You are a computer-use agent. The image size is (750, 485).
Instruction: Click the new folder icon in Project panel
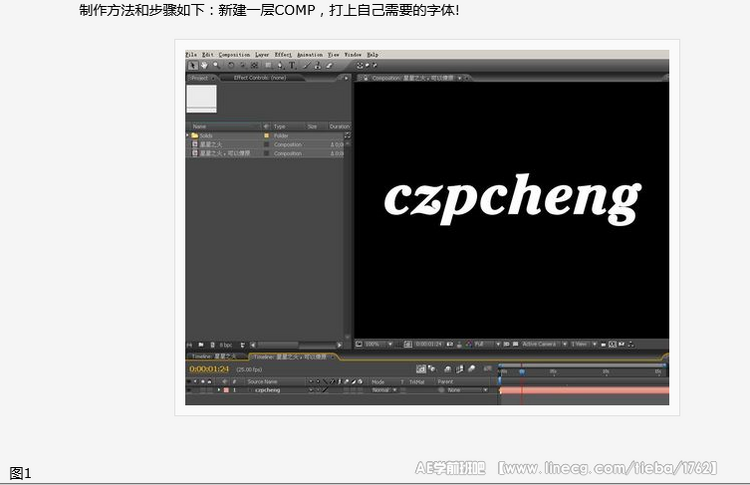pos(201,345)
